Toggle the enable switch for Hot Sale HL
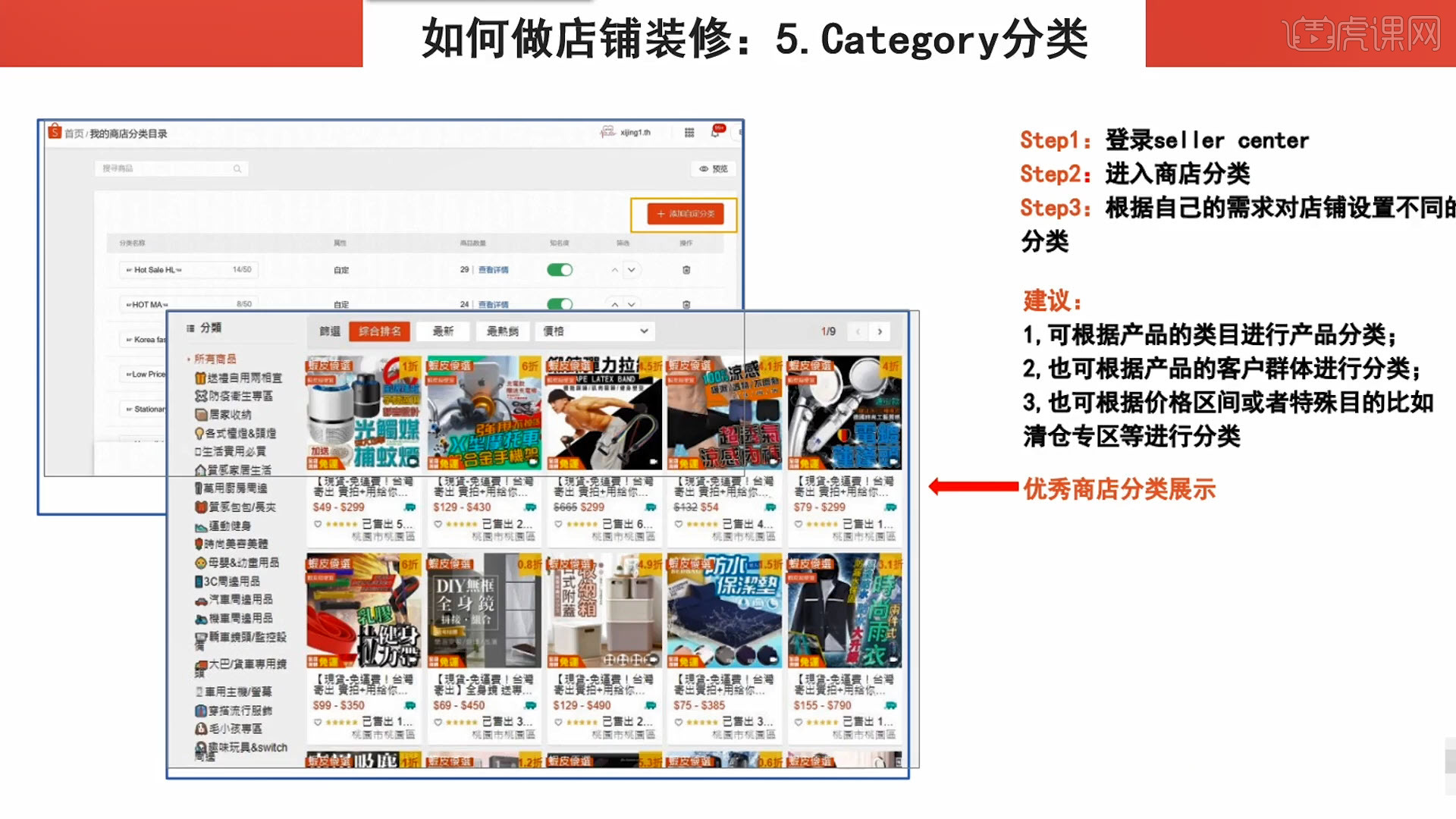 [x=562, y=269]
